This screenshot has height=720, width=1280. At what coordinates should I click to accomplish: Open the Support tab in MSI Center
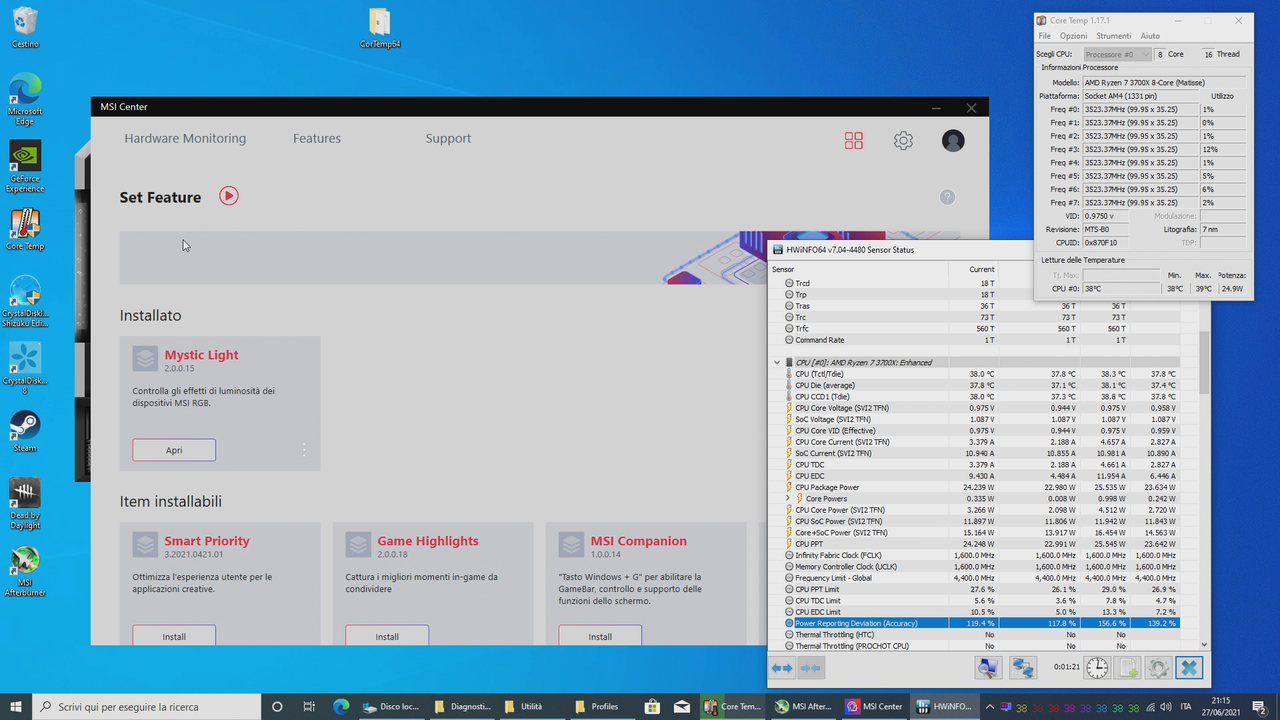[x=448, y=138]
